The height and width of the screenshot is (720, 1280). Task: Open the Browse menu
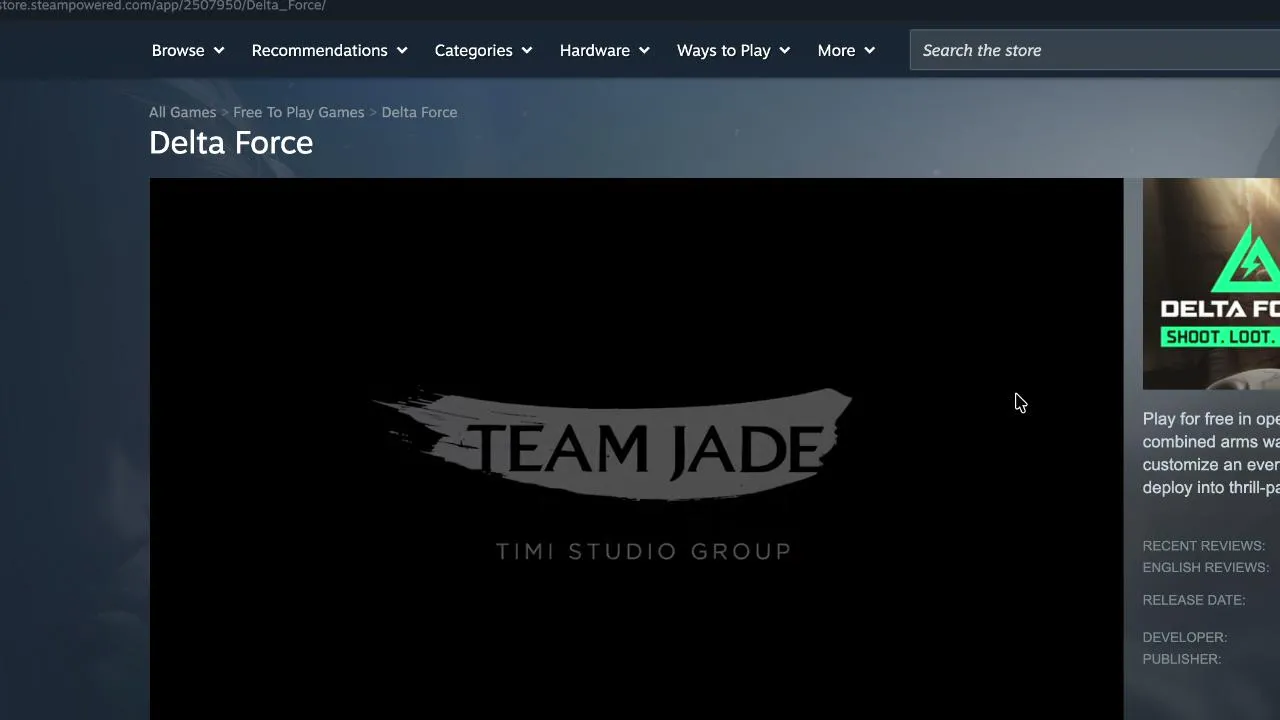pos(188,50)
